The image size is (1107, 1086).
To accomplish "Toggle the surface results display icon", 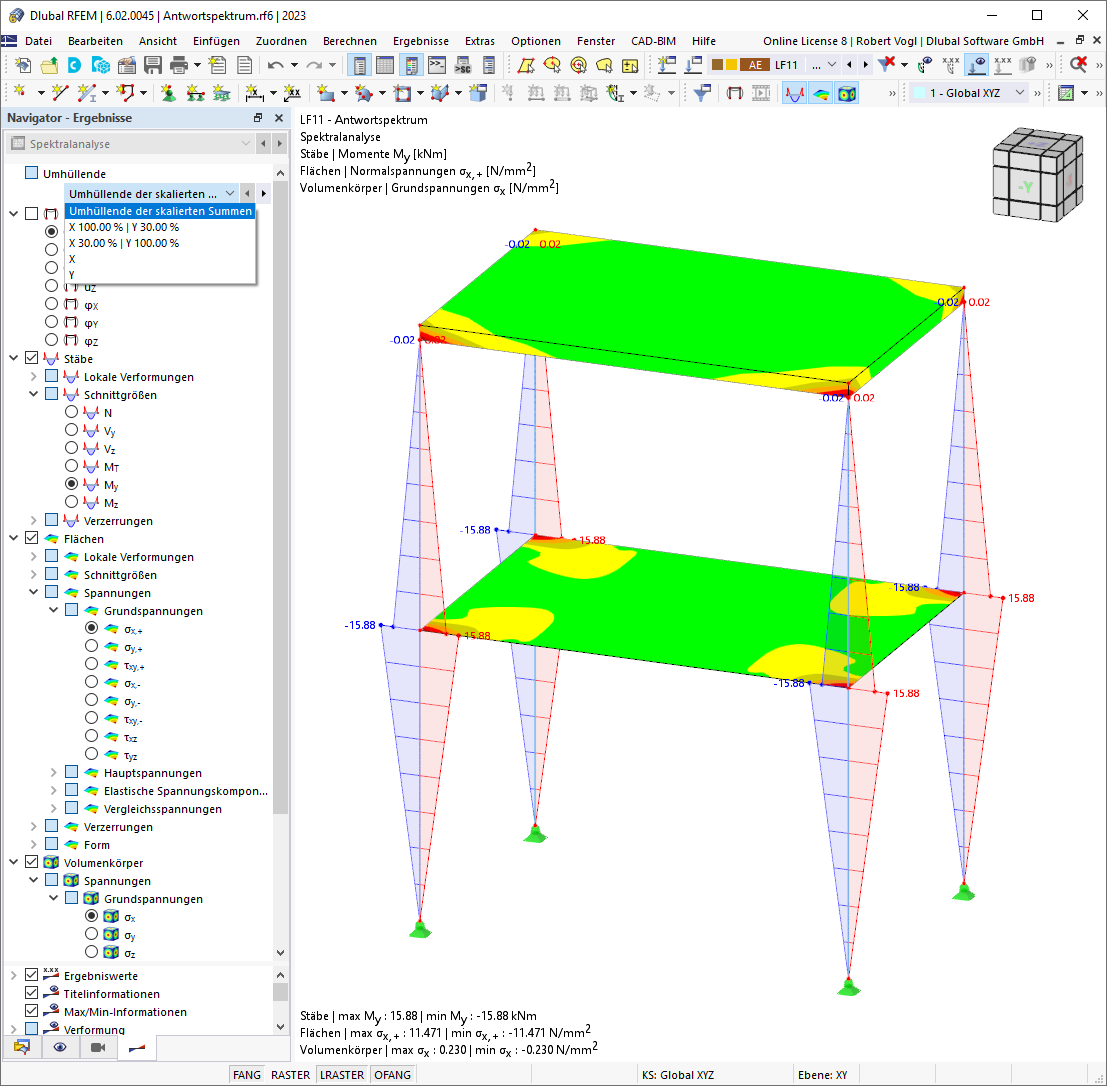I will (820, 93).
